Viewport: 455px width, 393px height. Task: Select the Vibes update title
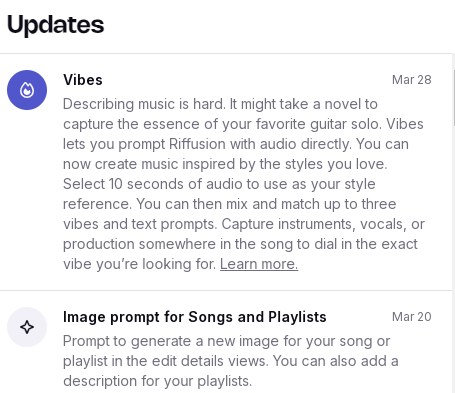pos(83,80)
